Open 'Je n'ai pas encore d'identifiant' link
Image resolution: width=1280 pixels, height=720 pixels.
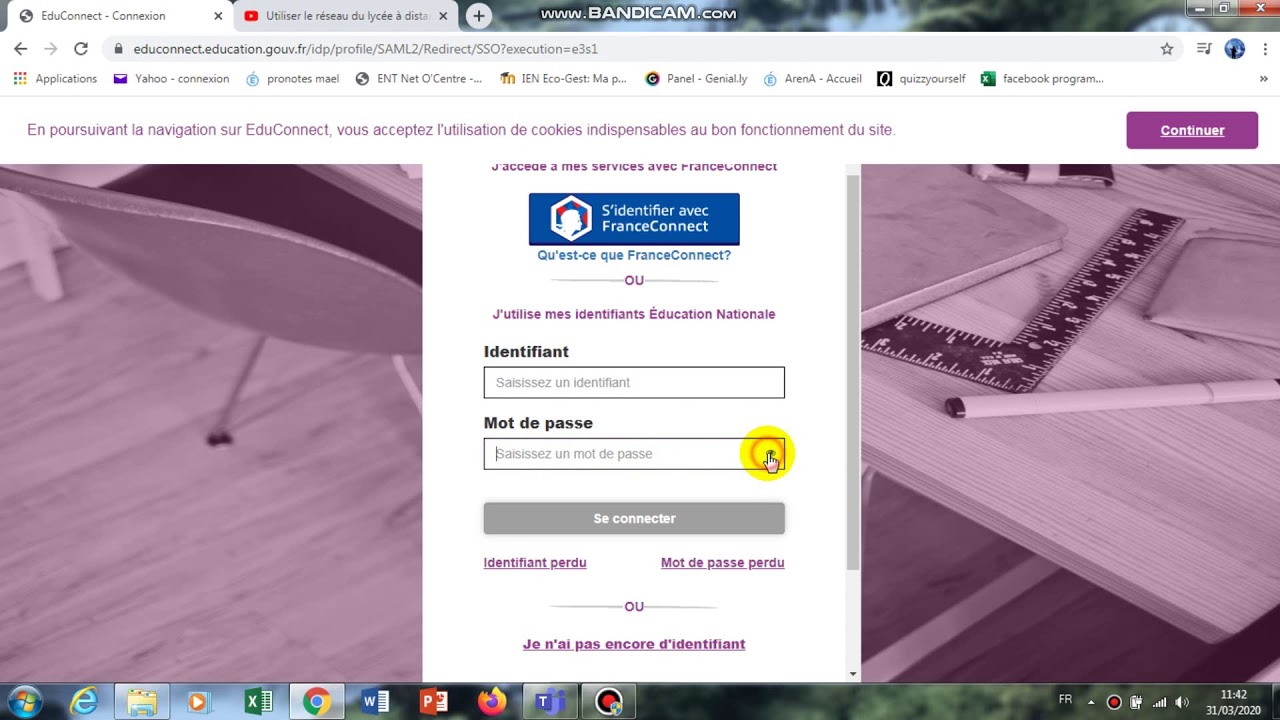(634, 644)
